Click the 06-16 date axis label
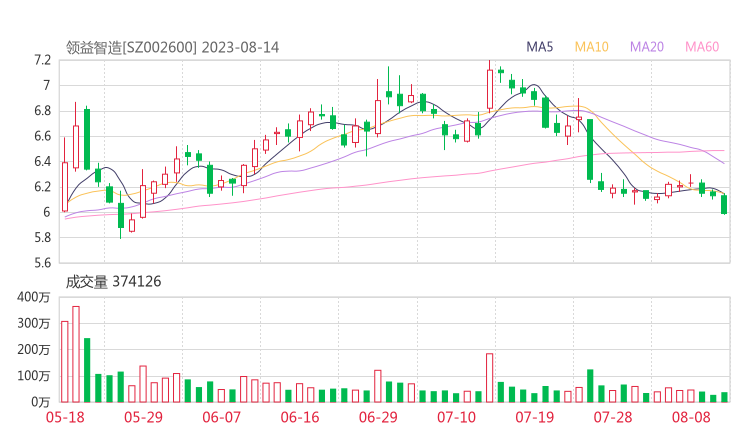This screenshot has width=740, height=440. [300, 417]
